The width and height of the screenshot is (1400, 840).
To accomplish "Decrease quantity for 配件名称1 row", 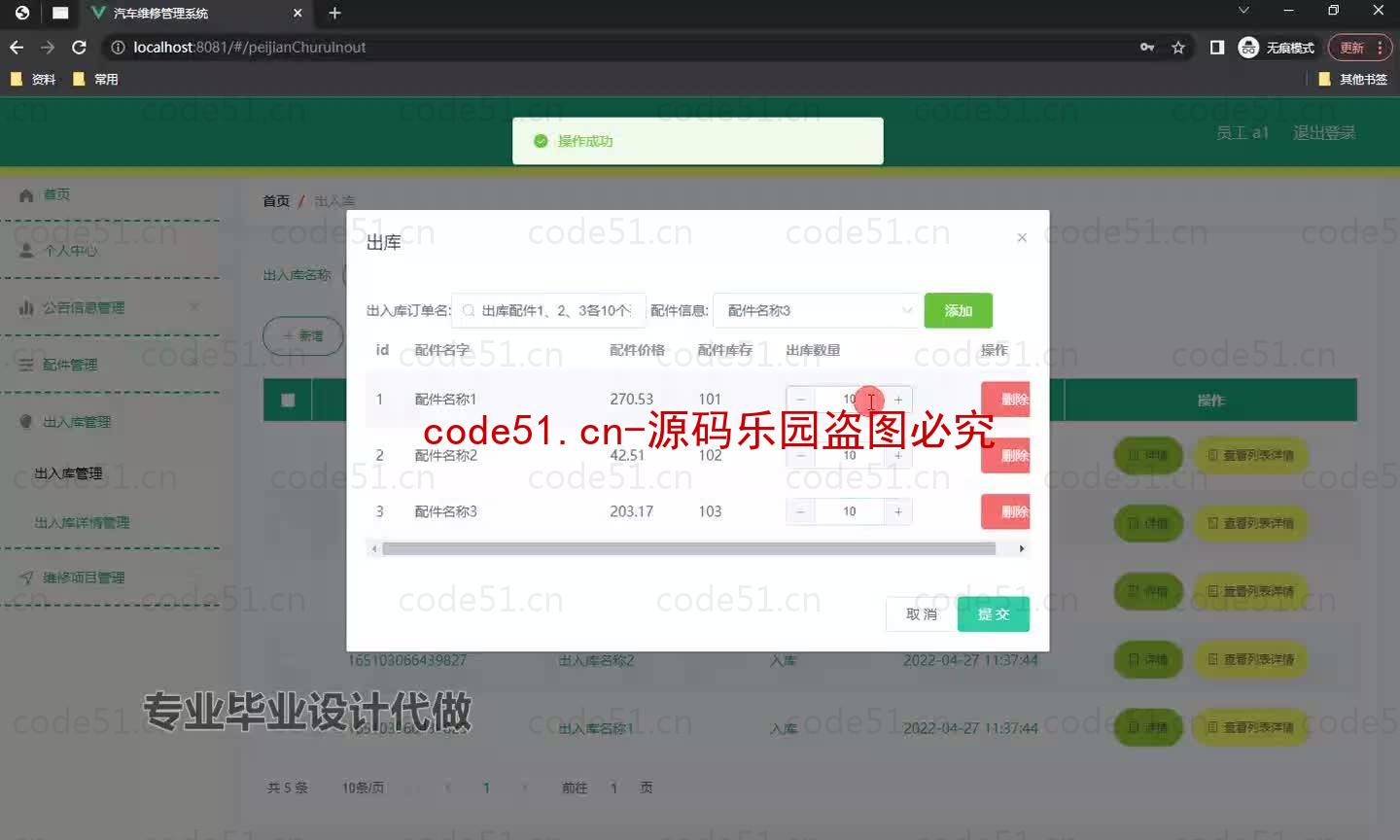I will click(801, 400).
